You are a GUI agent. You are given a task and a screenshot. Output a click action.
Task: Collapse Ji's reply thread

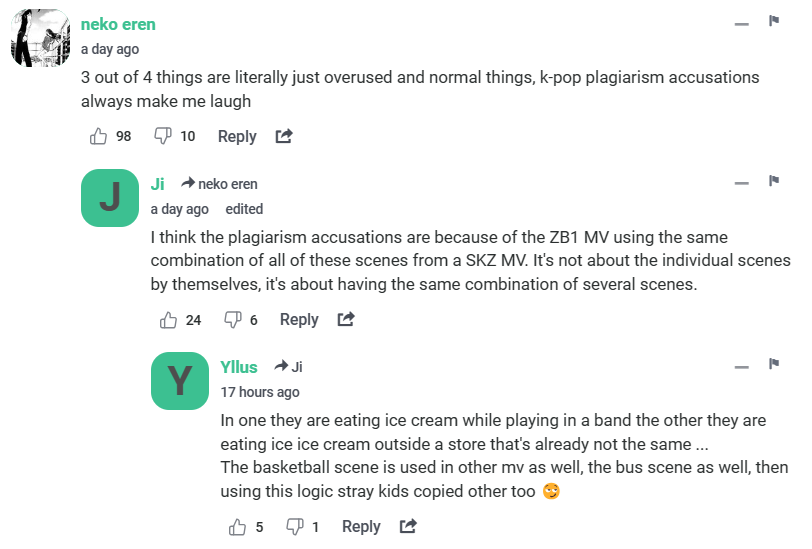pyautogui.click(x=741, y=184)
